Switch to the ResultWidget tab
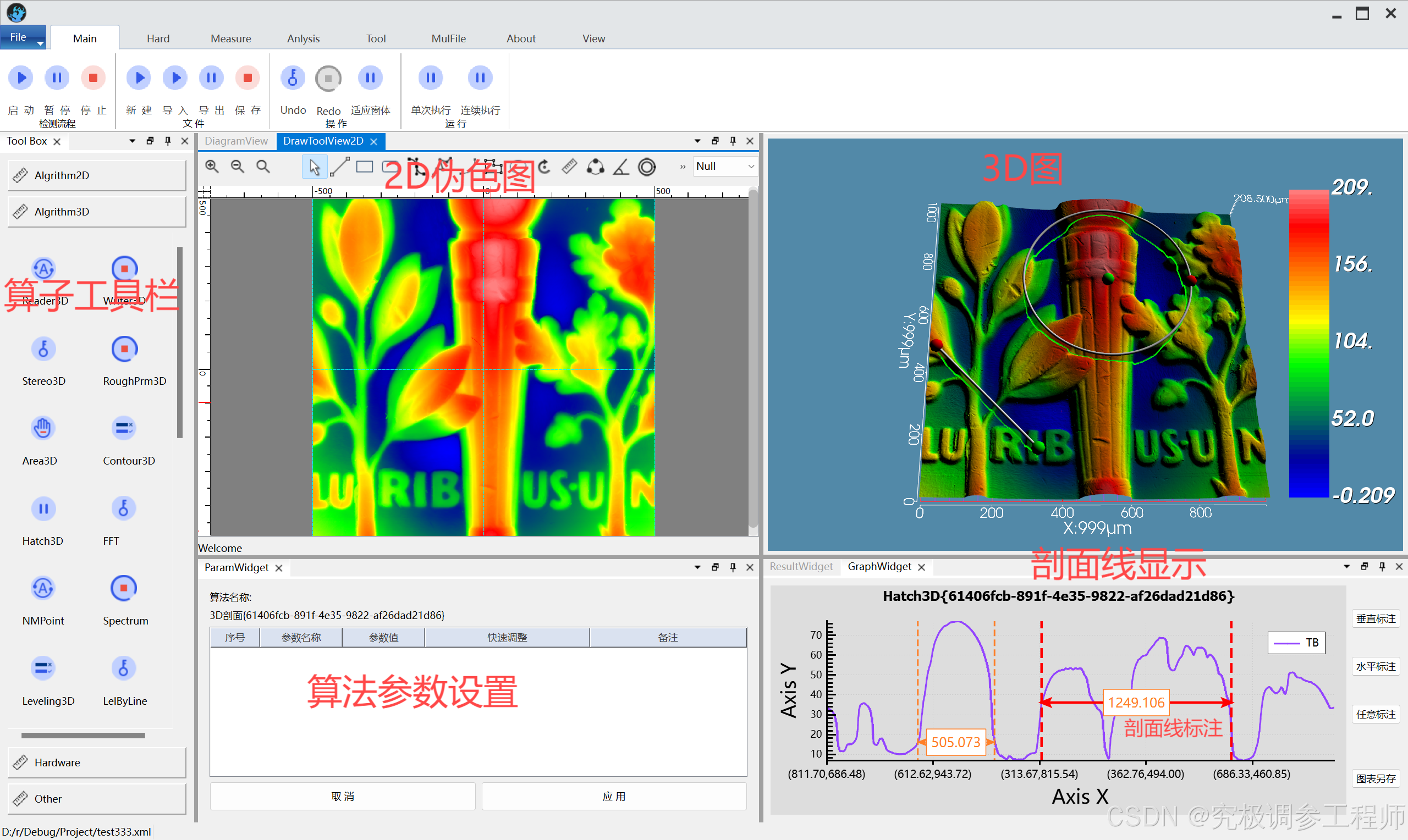 pyautogui.click(x=801, y=567)
